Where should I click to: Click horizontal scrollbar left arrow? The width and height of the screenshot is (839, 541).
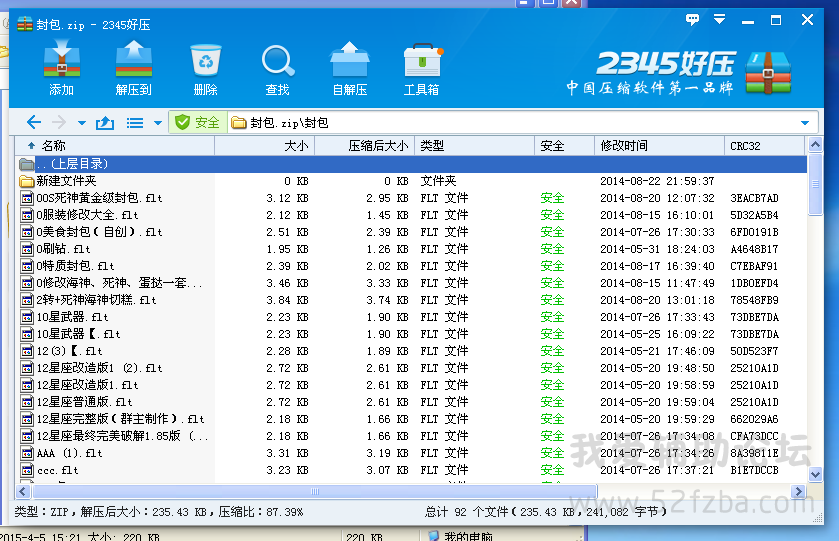22,491
